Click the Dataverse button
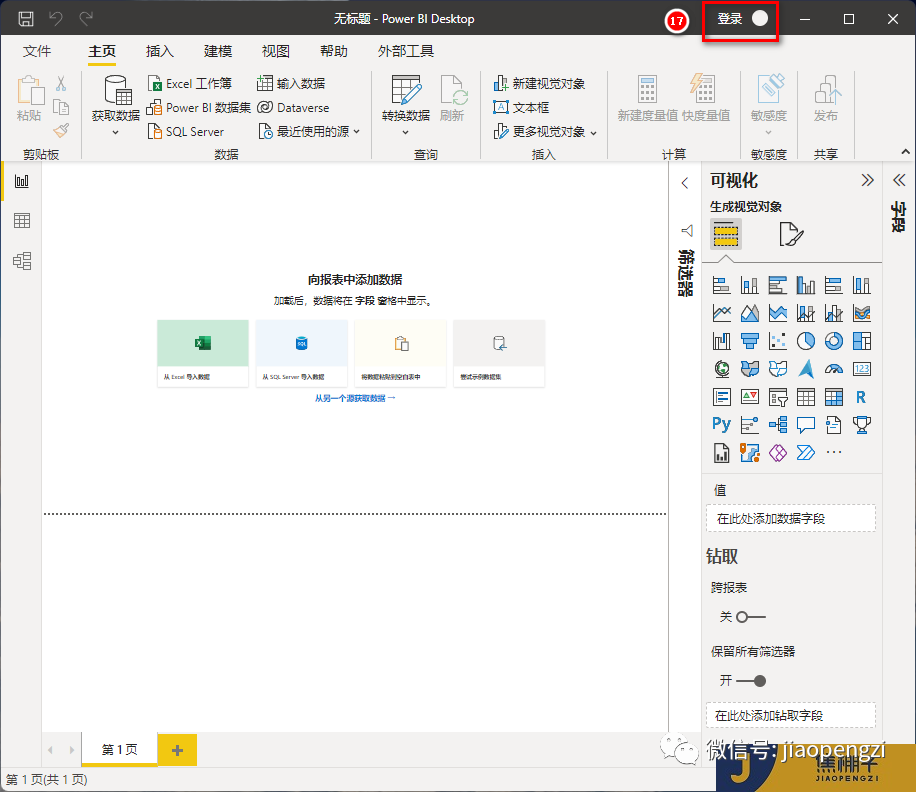 (293, 107)
